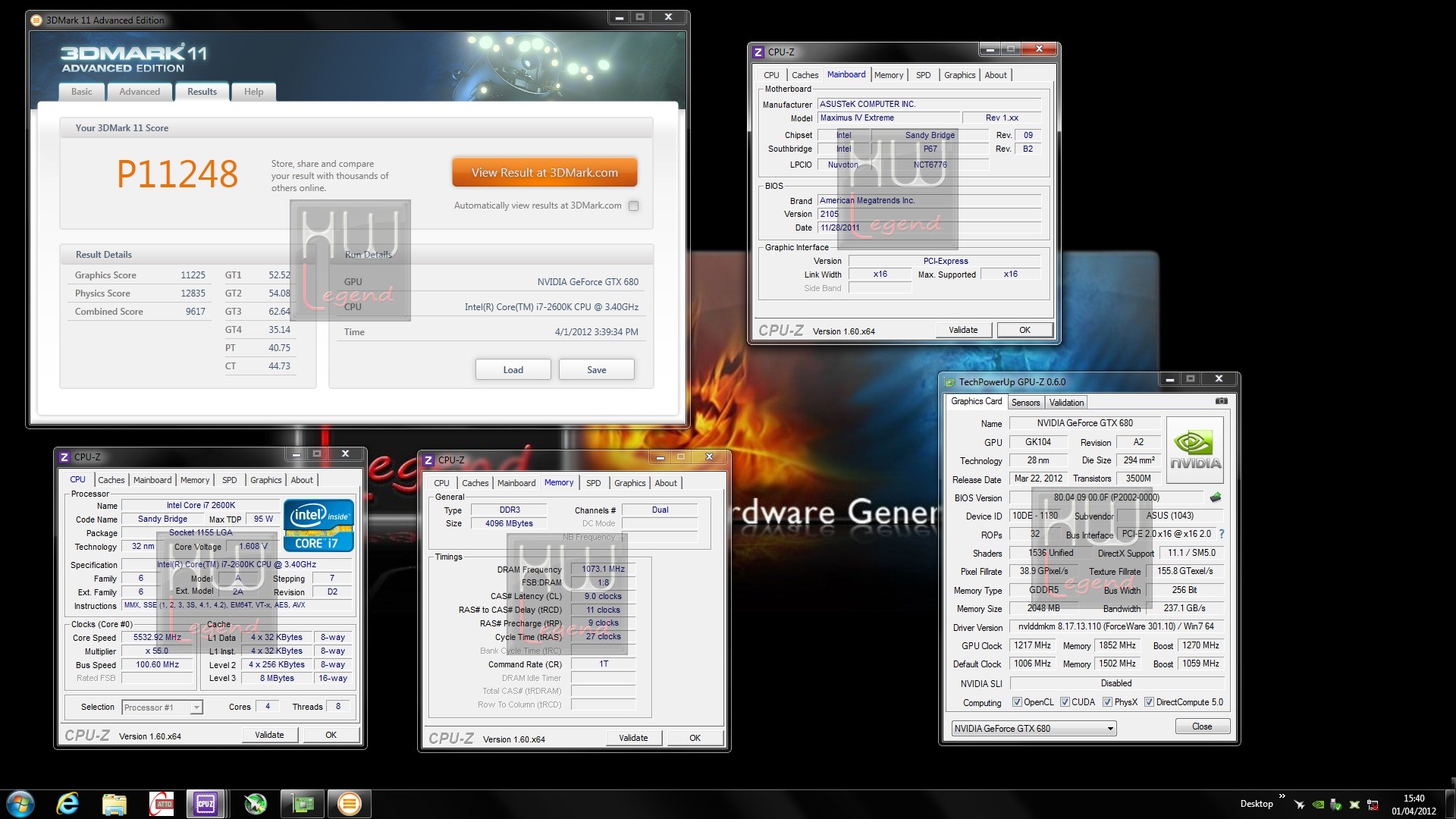This screenshot has width=1456, height=819.
Task: Switch to the Advanced tab in 3DMark
Action: (140, 92)
